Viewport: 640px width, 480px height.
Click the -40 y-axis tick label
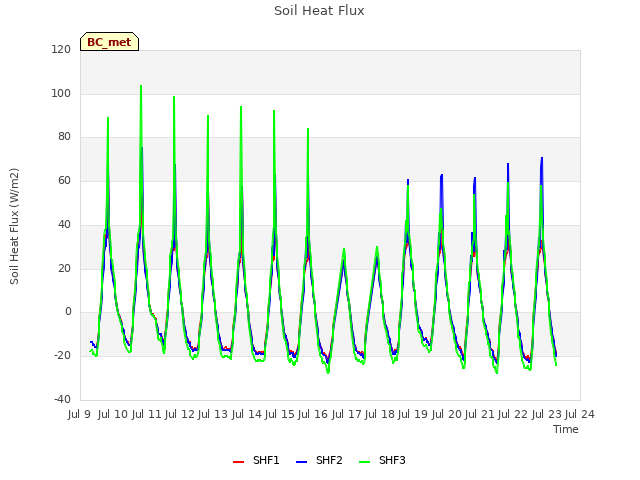click(62, 399)
